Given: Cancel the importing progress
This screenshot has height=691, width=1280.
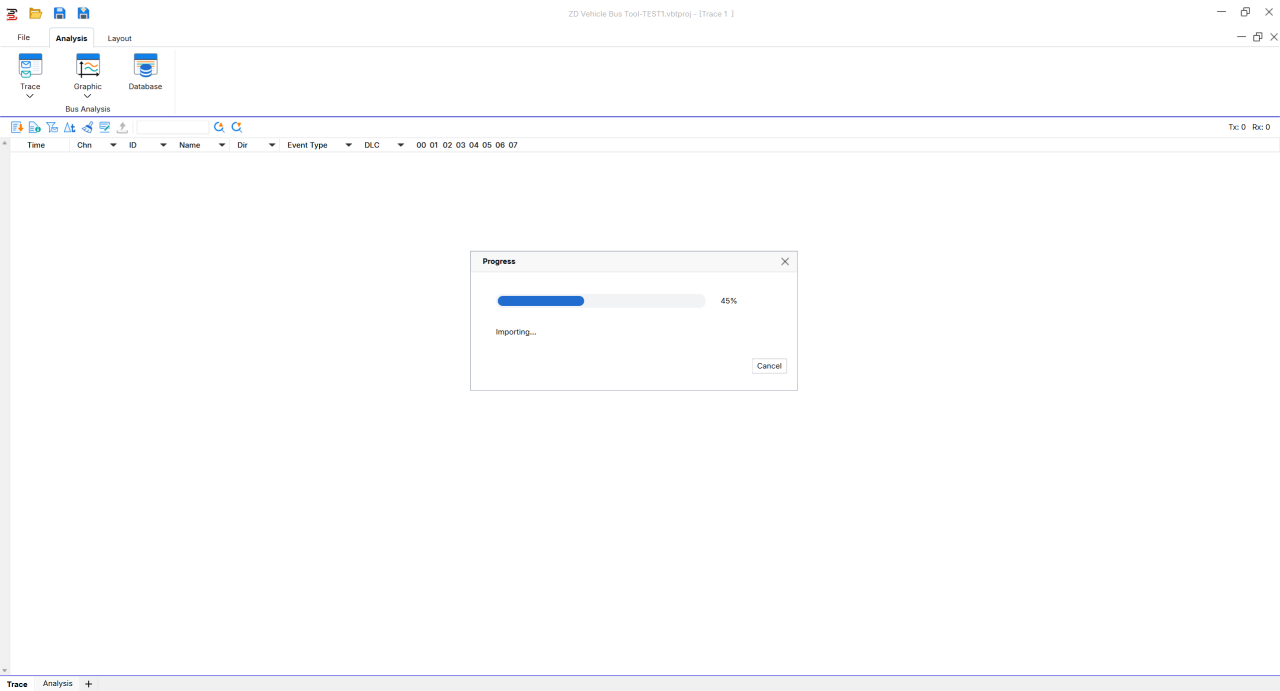Looking at the screenshot, I should coord(769,366).
